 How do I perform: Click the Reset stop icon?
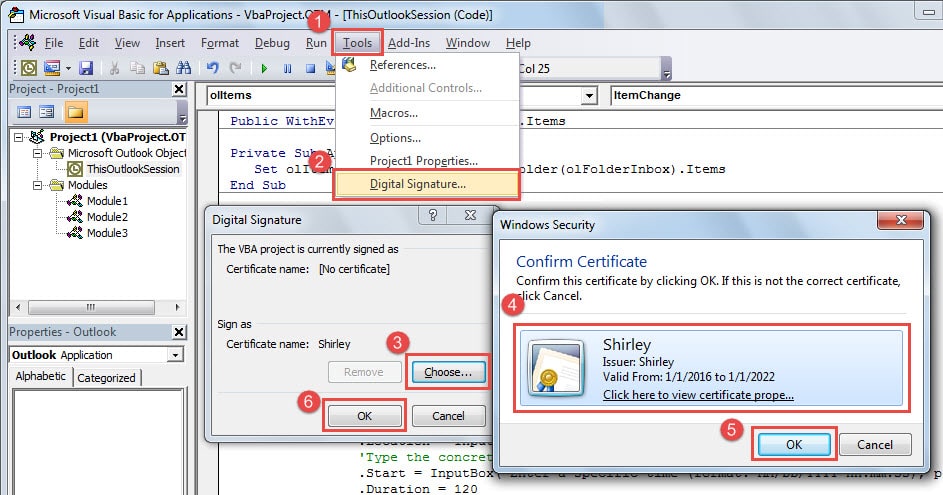pos(310,69)
